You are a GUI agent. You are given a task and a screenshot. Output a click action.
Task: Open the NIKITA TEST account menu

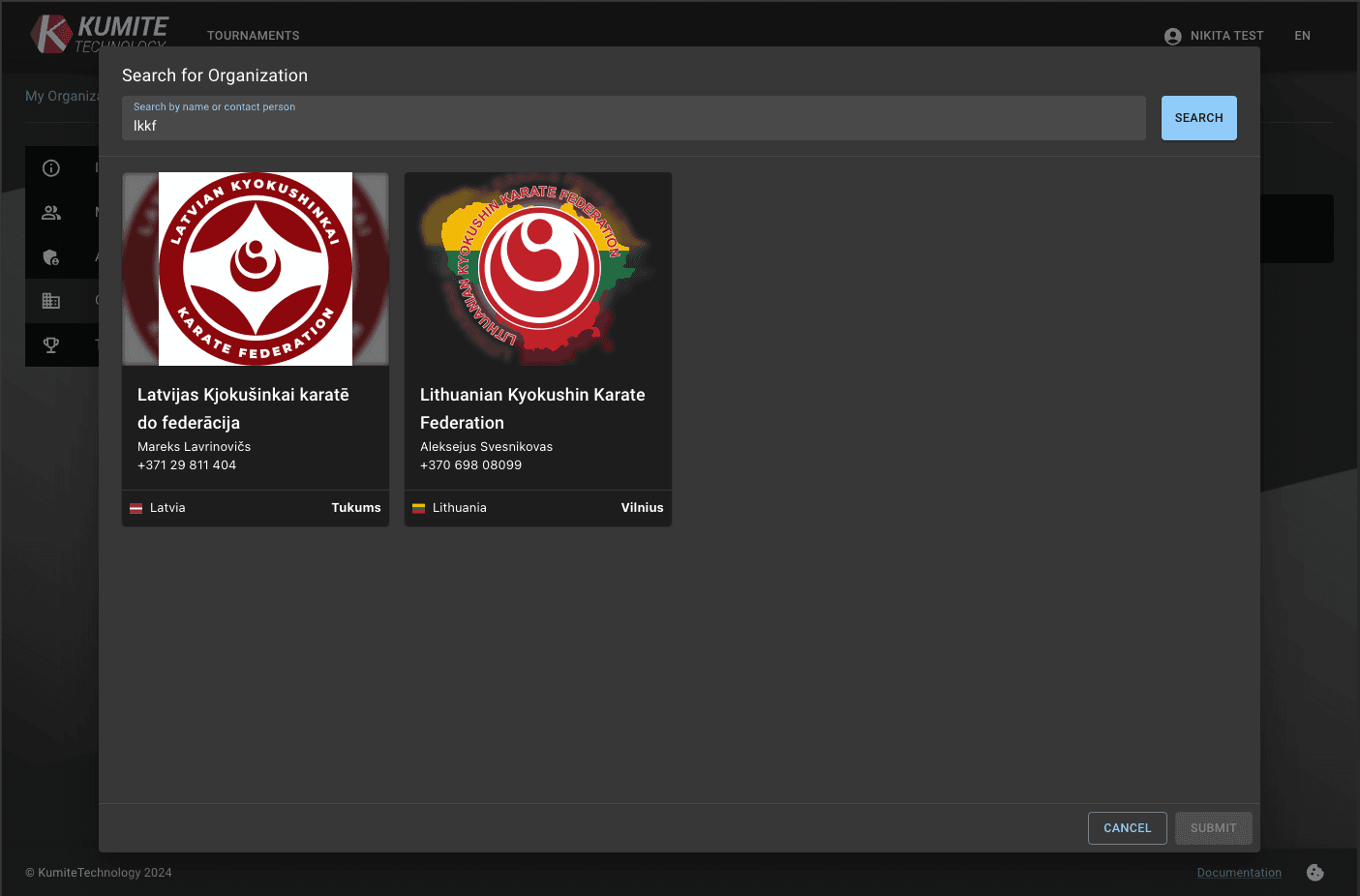[x=1228, y=35]
